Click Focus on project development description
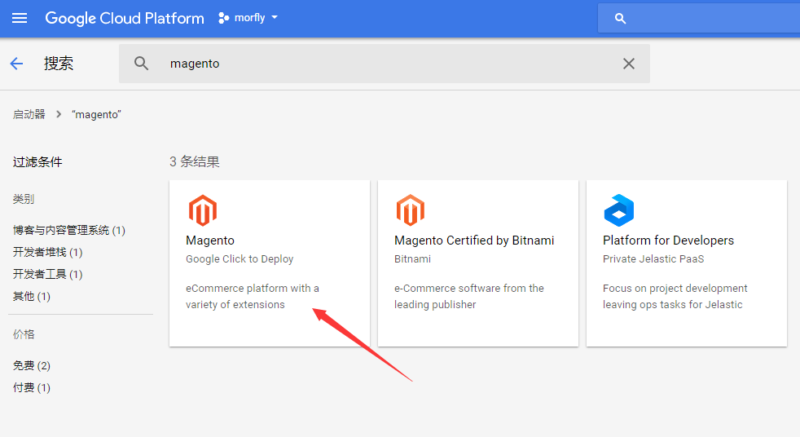The height and width of the screenshot is (437, 800). pyautogui.click(x=674, y=296)
